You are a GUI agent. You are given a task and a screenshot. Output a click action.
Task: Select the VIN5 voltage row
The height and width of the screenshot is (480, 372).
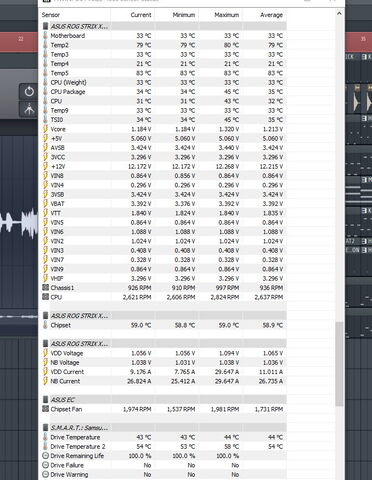[164, 222]
